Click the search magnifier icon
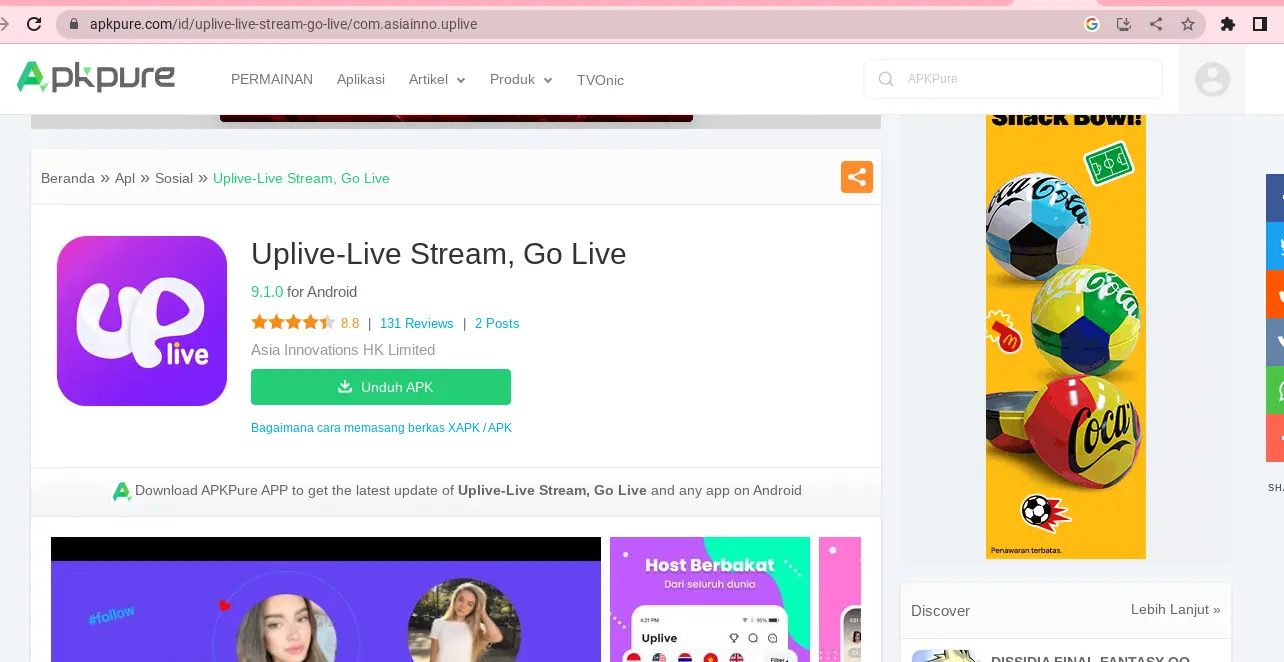The image size is (1284, 662). 886,79
